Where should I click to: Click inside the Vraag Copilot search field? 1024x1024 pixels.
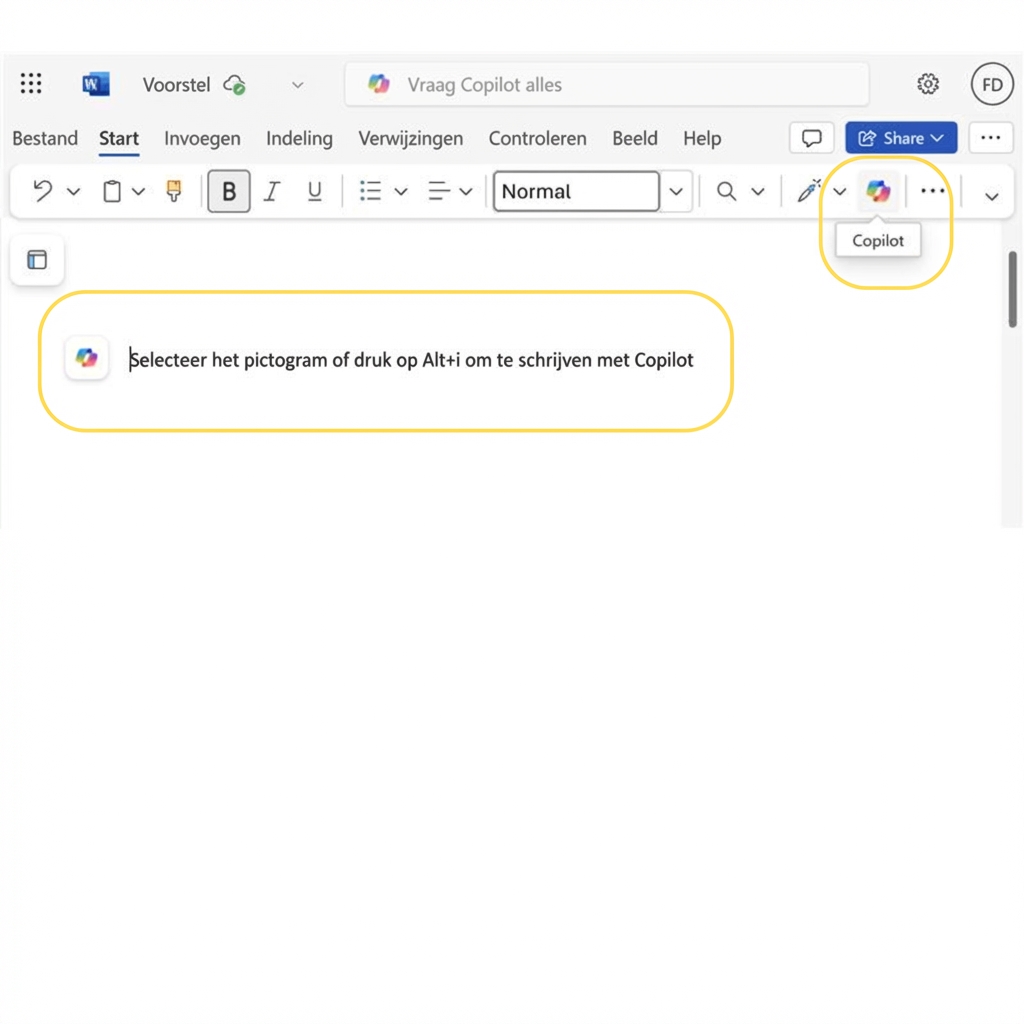(606, 84)
